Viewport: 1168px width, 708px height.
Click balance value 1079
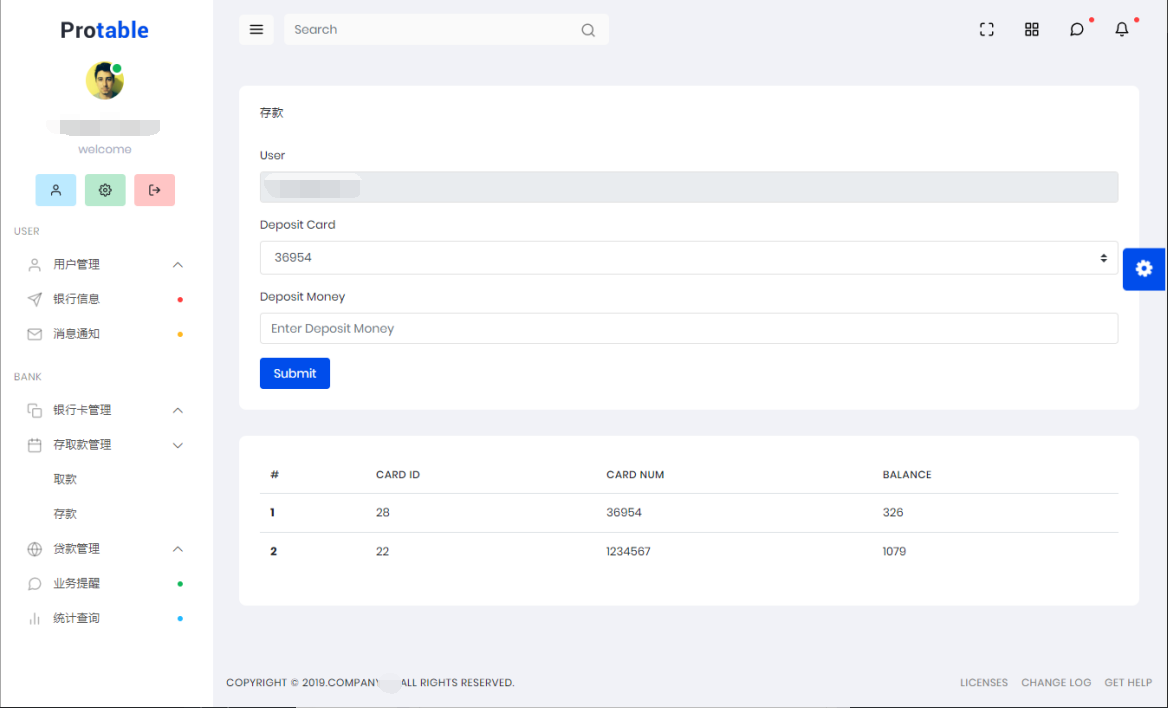click(894, 551)
